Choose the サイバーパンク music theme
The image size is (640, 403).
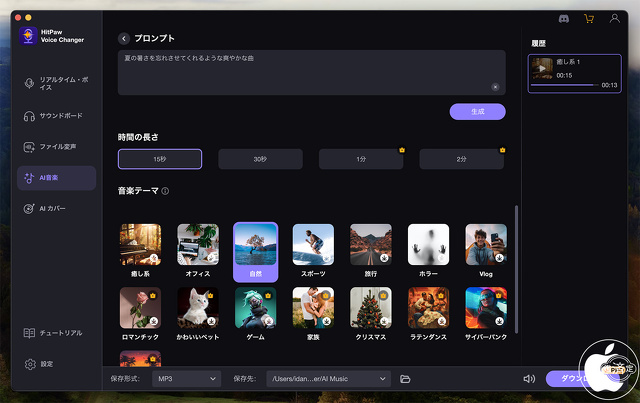tap(486, 314)
